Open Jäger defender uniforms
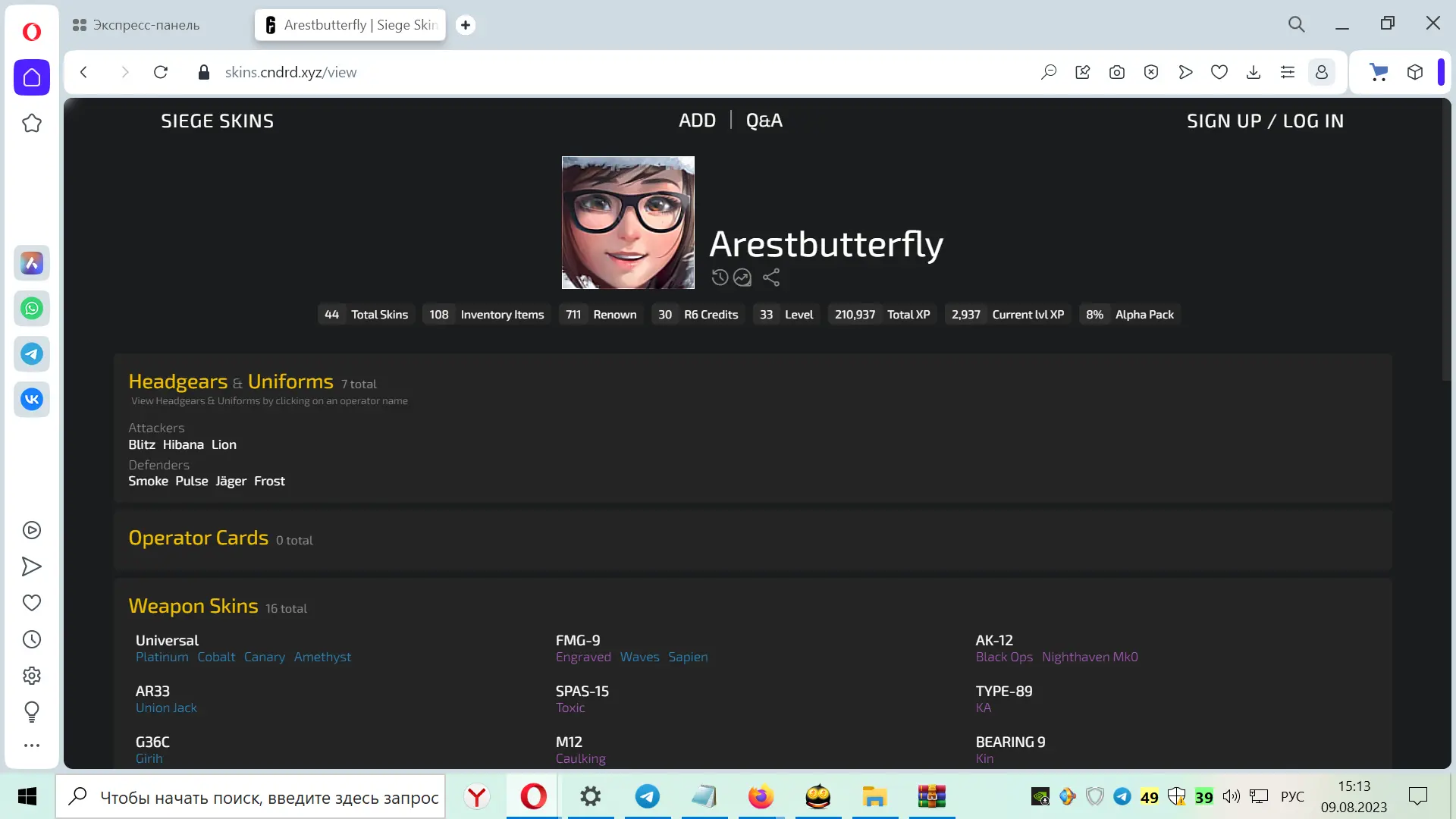 coord(231,482)
